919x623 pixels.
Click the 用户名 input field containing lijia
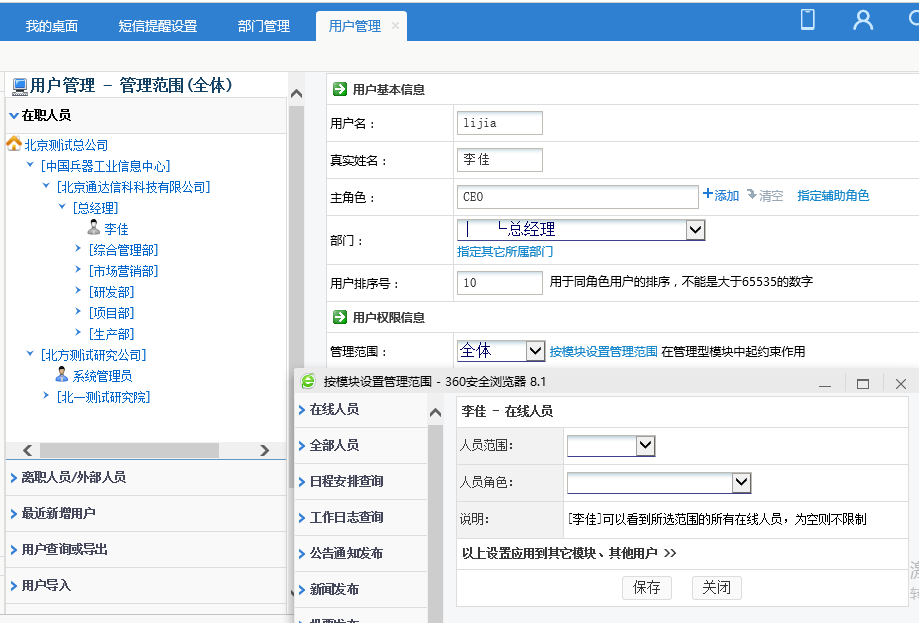pos(500,123)
